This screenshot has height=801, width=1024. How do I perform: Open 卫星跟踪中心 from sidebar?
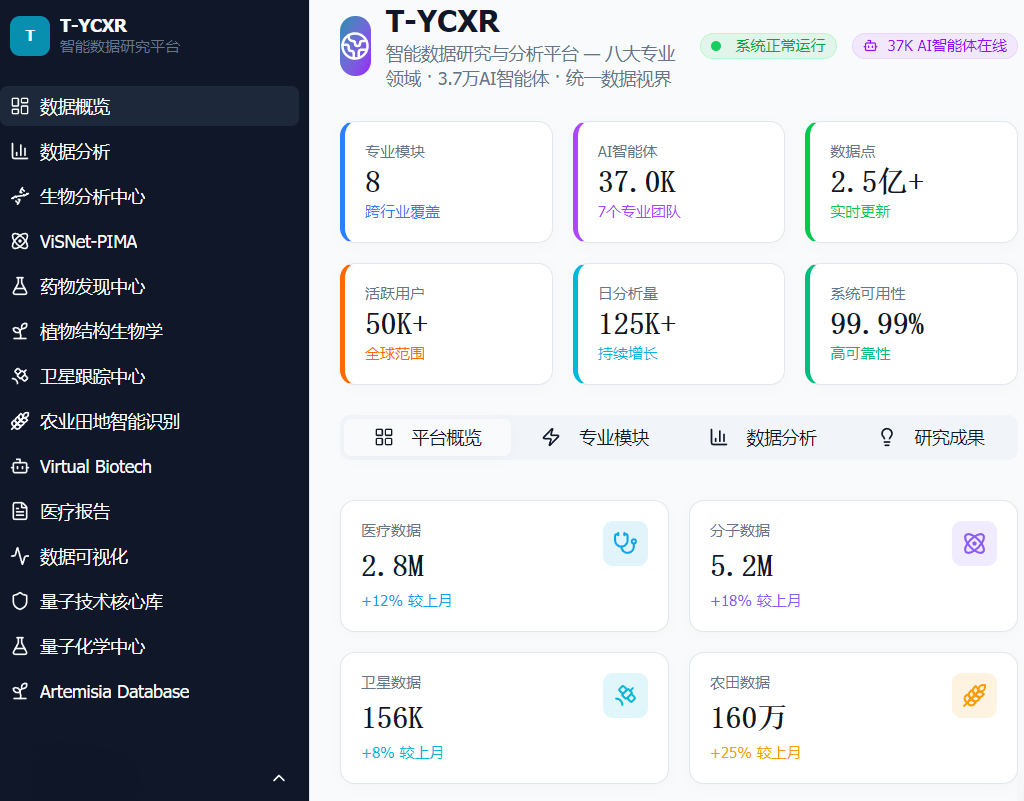click(x=150, y=376)
